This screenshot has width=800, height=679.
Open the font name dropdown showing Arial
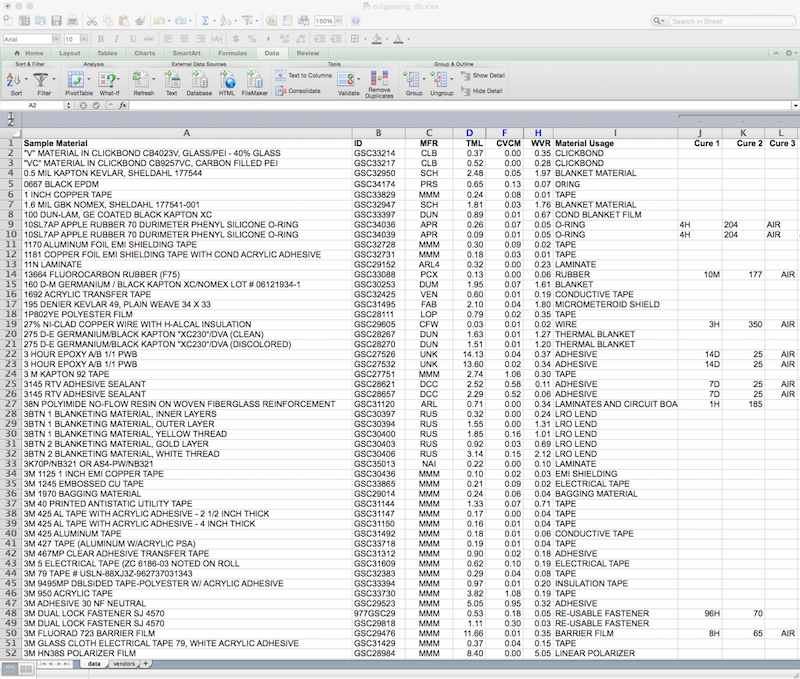click(x=56, y=39)
